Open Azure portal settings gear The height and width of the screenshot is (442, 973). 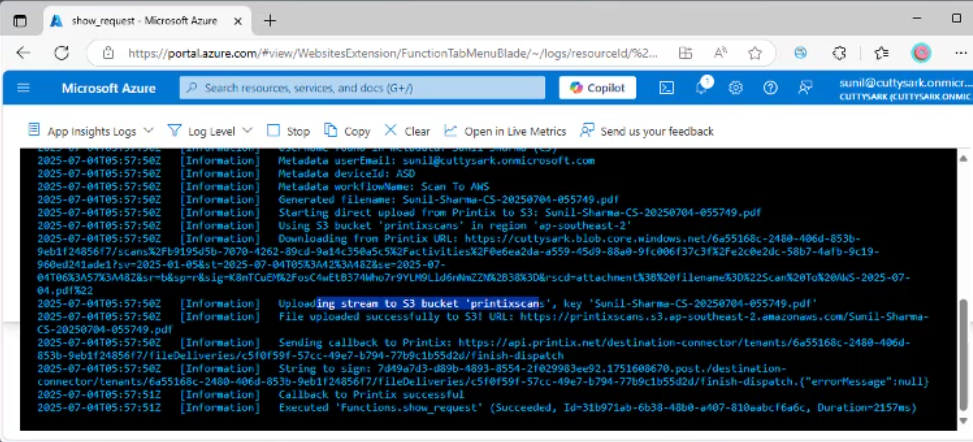click(736, 88)
